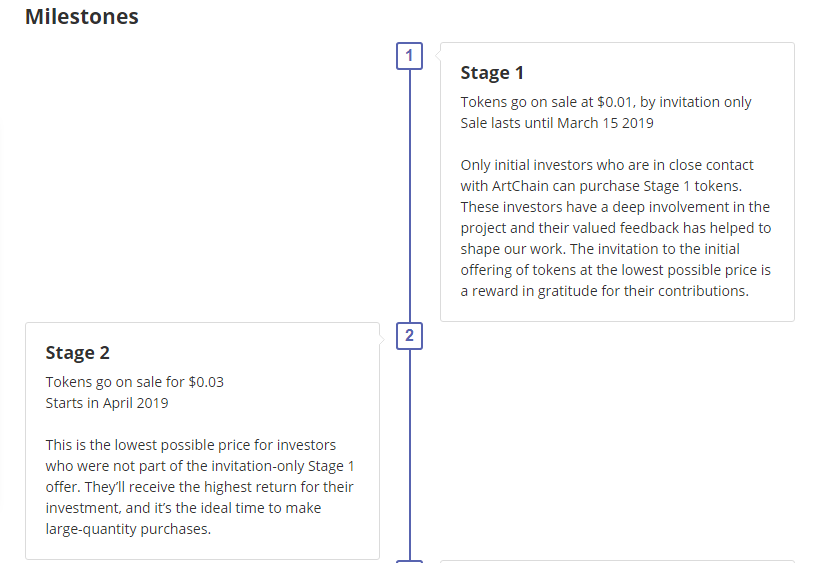This screenshot has height=563, width=829.
Task: Click the Stage 1 token price line
Action: pyautogui.click(x=606, y=102)
